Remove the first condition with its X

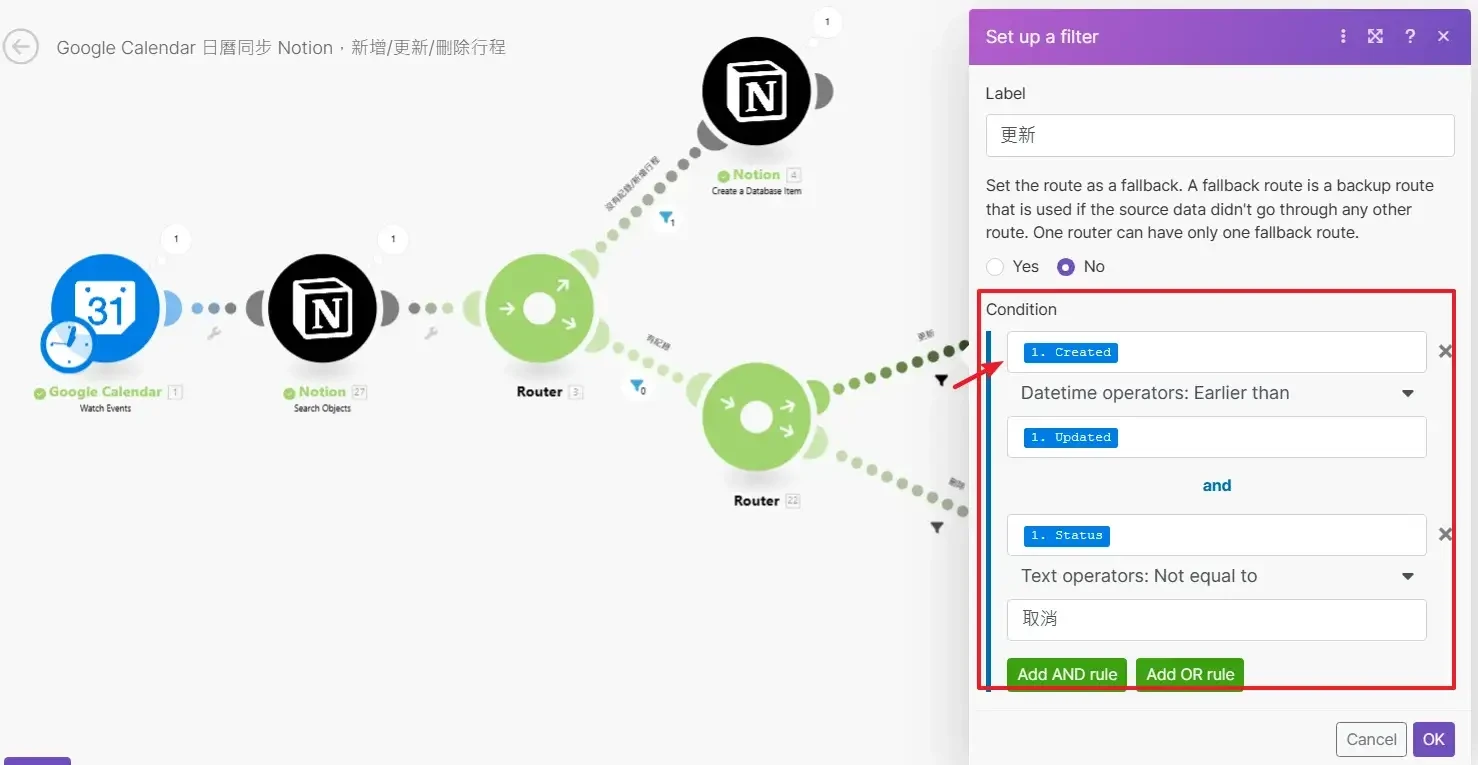(1445, 351)
